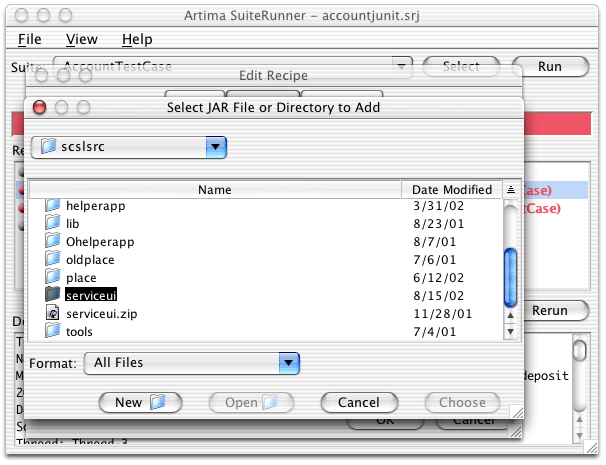This screenshot has height=465, width=606.
Task: Click the helperapp folder icon
Action: (x=53, y=205)
